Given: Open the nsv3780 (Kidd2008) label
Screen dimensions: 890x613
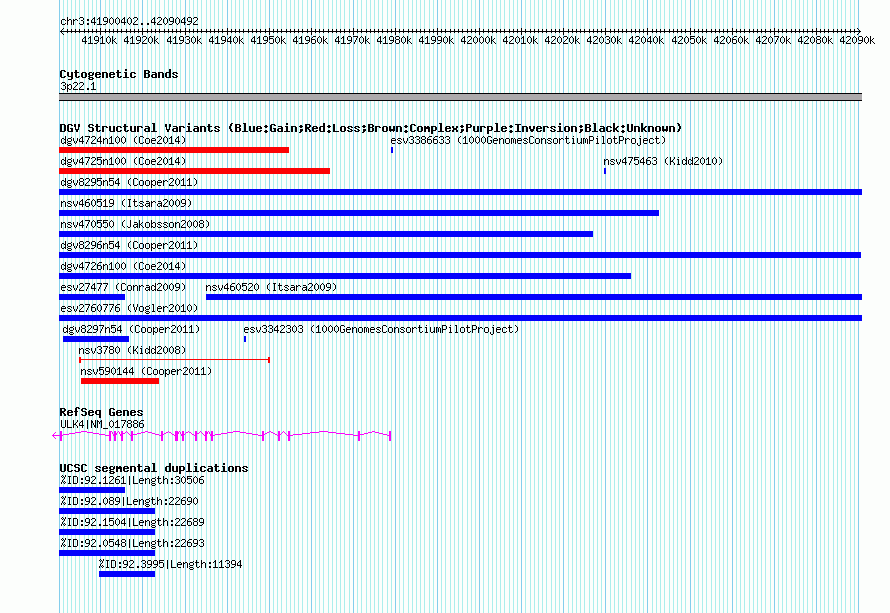Looking at the screenshot, I should pos(132,350).
